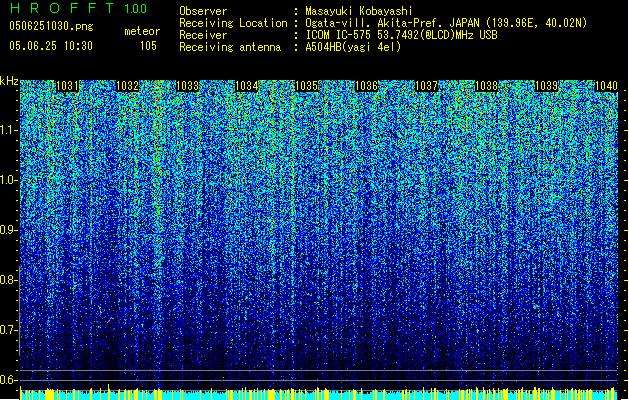The image size is (629, 400).
Task: Click the Ogata-vill. Akita-Pref. JAPAN location text
Action: [x=446, y=23]
